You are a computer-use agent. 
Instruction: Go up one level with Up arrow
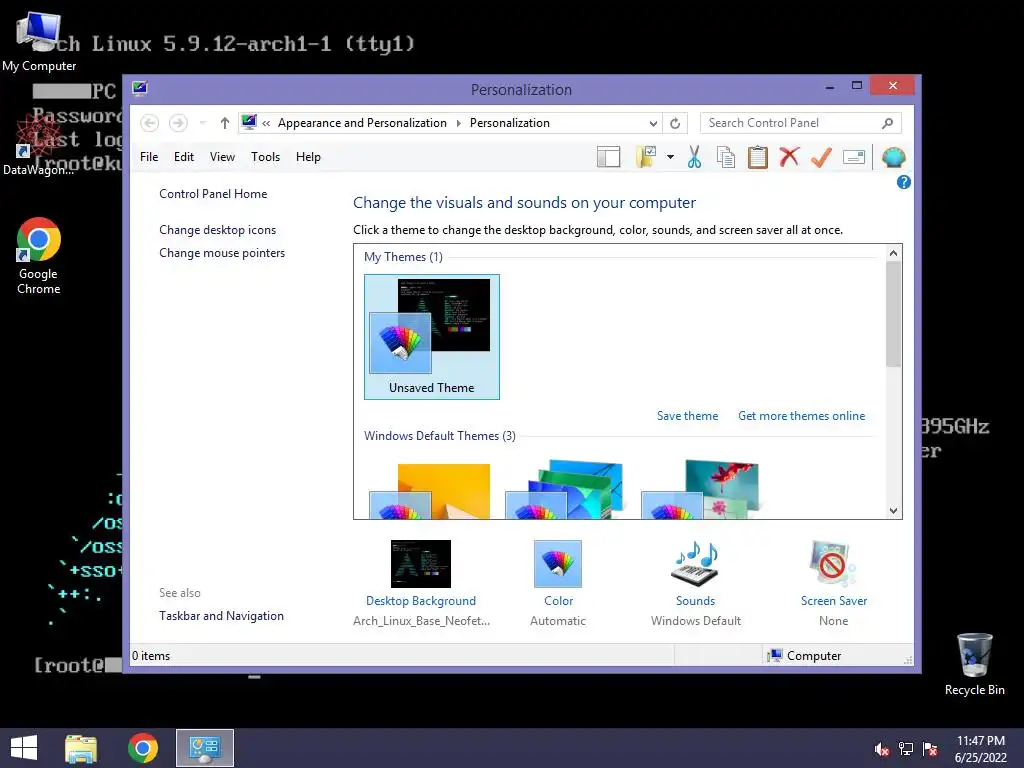coord(225,123)
